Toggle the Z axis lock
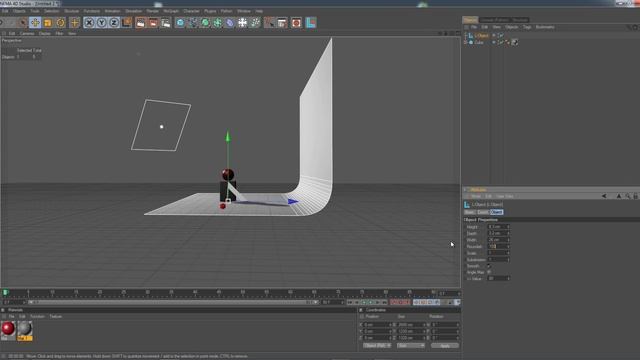This screenshot has height=360, width=640. (x=114, y=23)
